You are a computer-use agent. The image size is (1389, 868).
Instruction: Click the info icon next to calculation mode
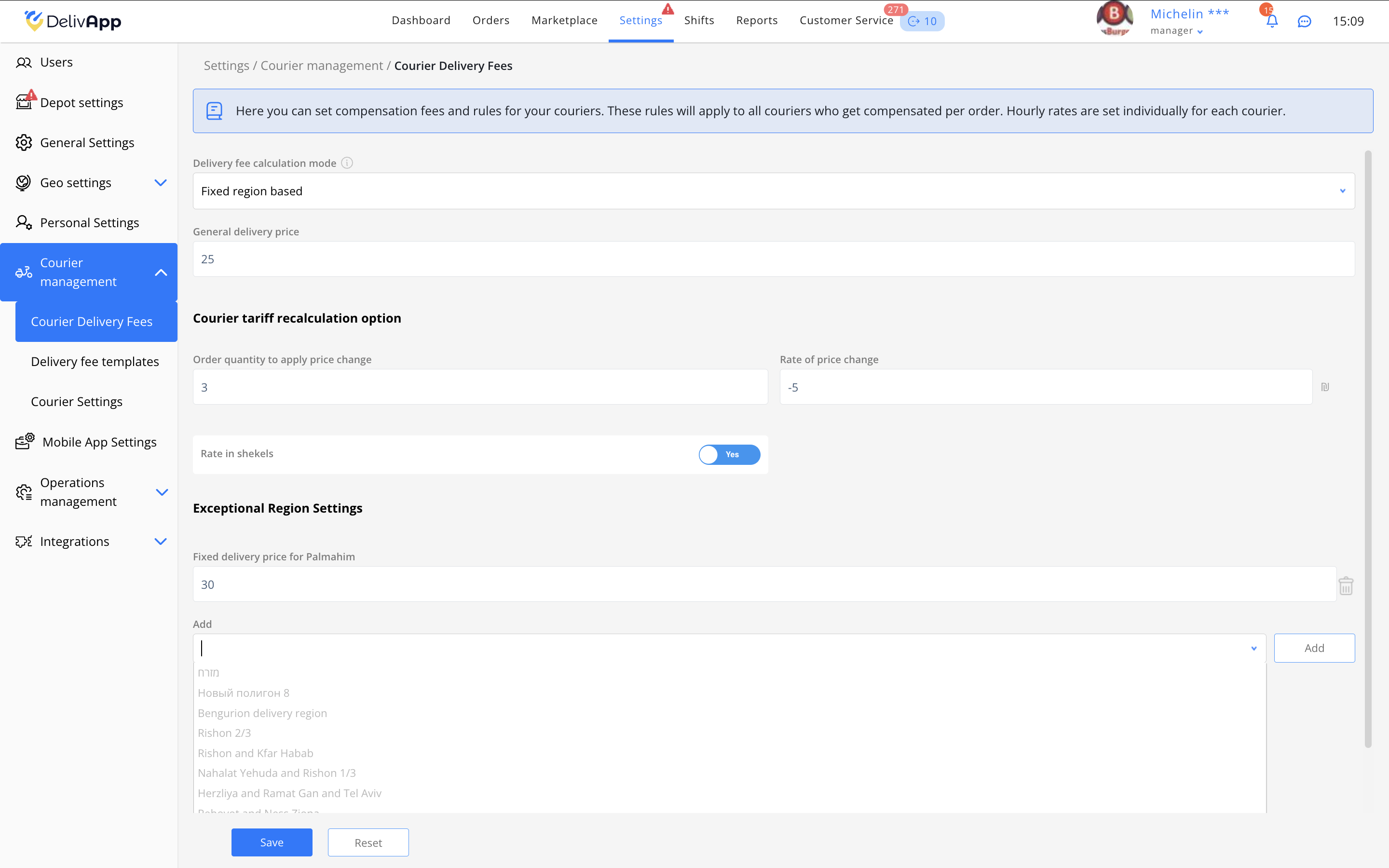click(x=347, y=163)
